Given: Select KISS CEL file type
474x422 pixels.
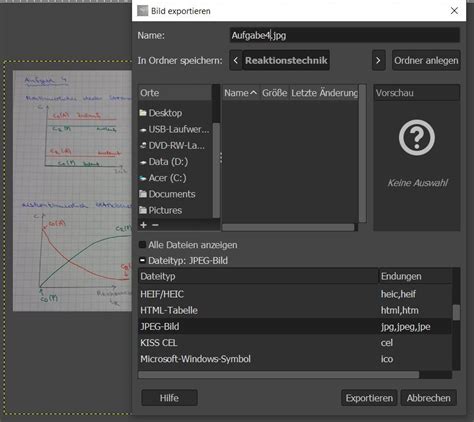Looking at the screenshot, I should click(x=295, y=343).
